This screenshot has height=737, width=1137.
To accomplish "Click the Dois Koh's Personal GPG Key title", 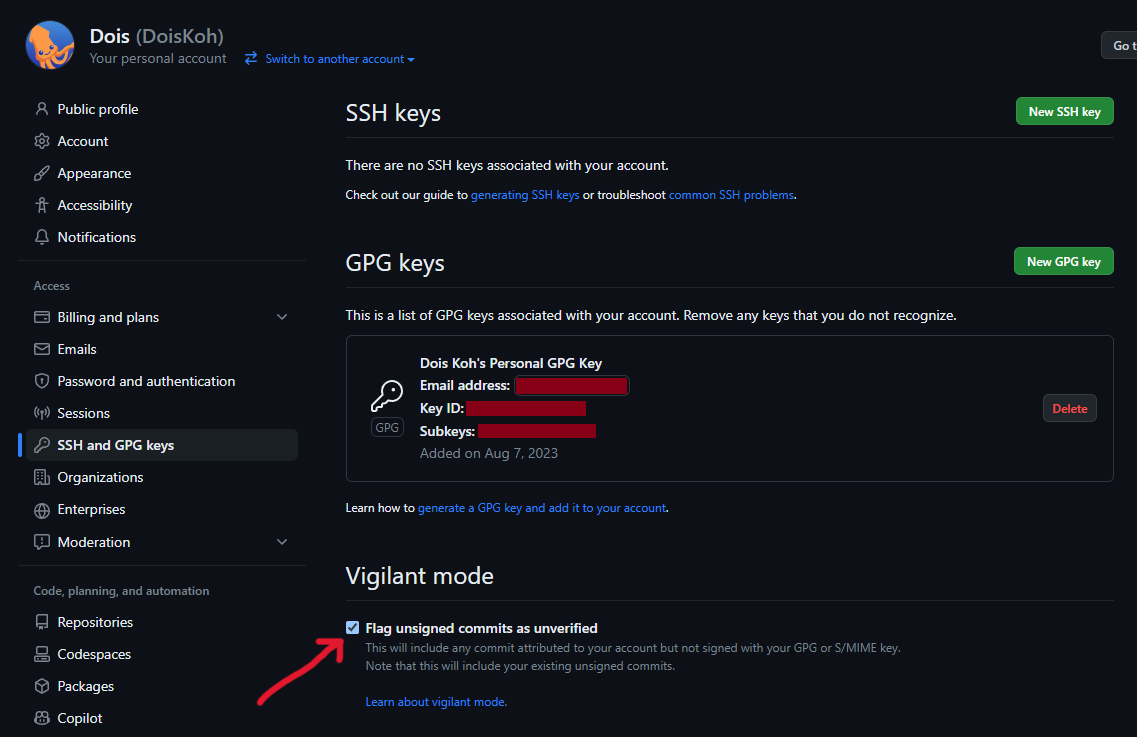I will [x=510, y=363].
